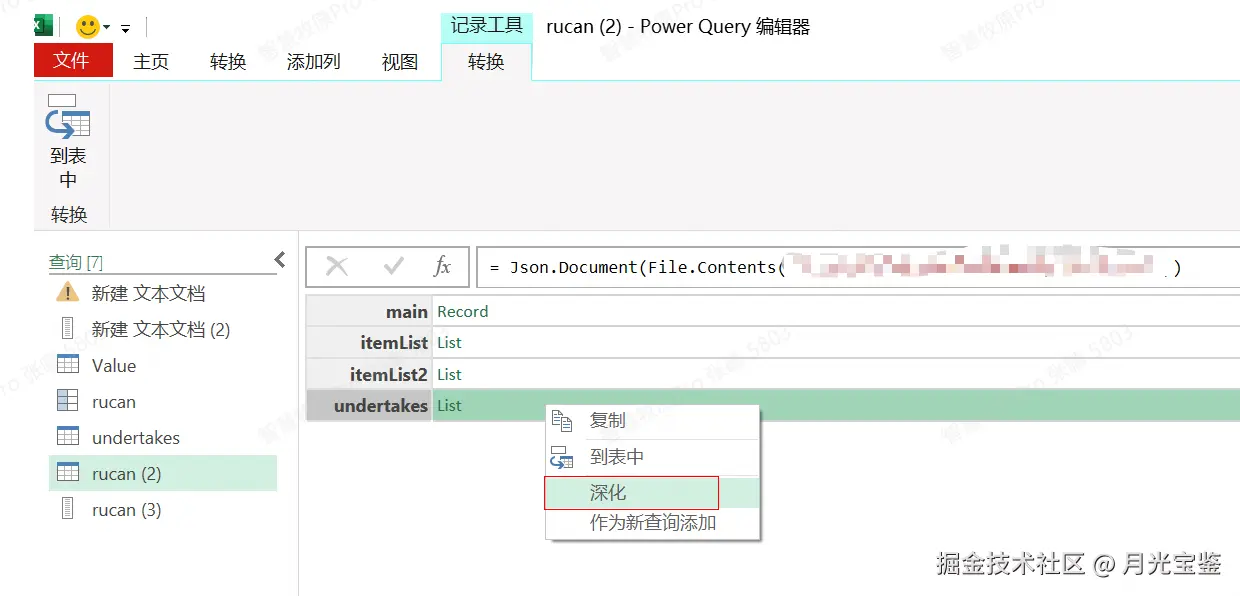The width and height of the screenshot is (1240, 596).
Task: Open the List value in itemList2 row
Action: 449,374
